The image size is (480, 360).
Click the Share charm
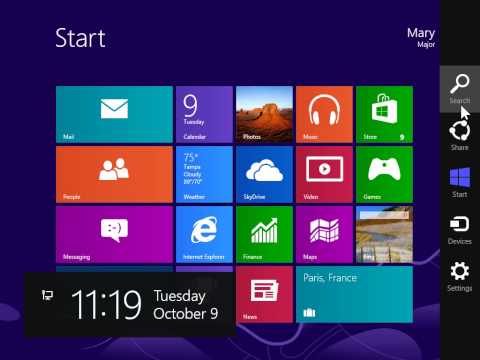coord(460,136)
